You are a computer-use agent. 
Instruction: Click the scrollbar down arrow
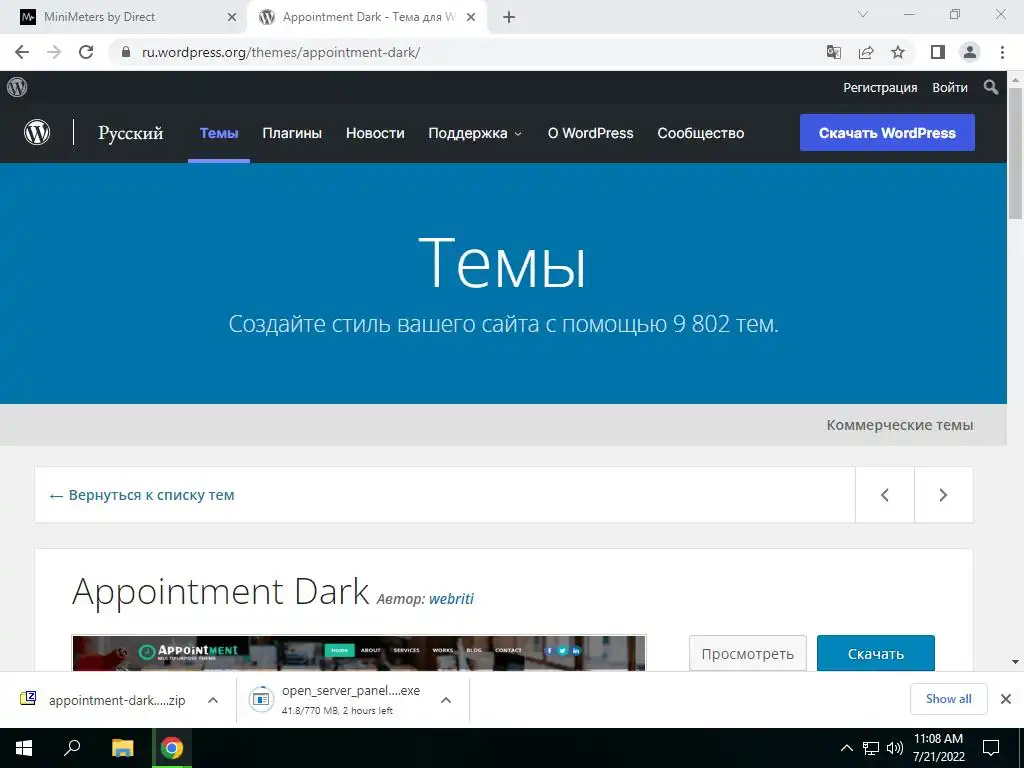(1015, 662)
